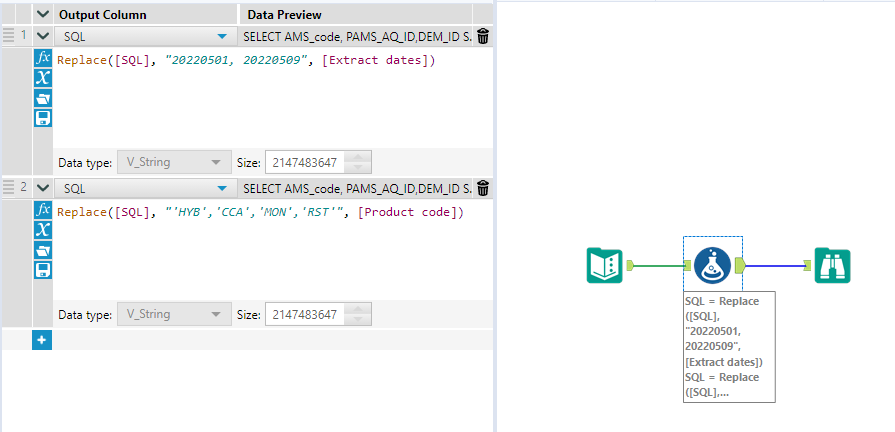Image resolution: width=895 pixels, height=432 pixels.
Task: Save the Product code expression with disk icon
Action: (43, 270)
